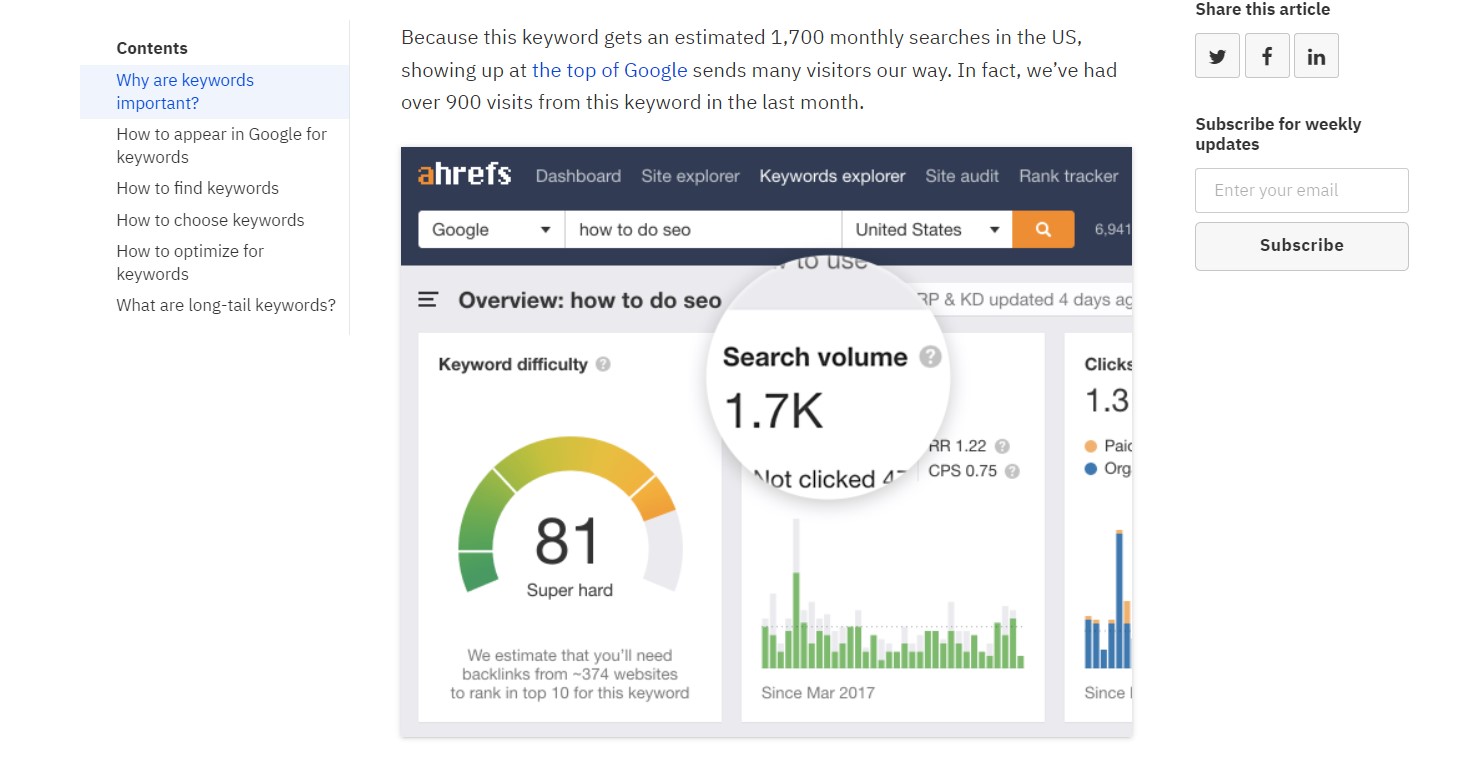
Task: Click 'Subscribe for weekly updates' heading
Action: 1278,134
